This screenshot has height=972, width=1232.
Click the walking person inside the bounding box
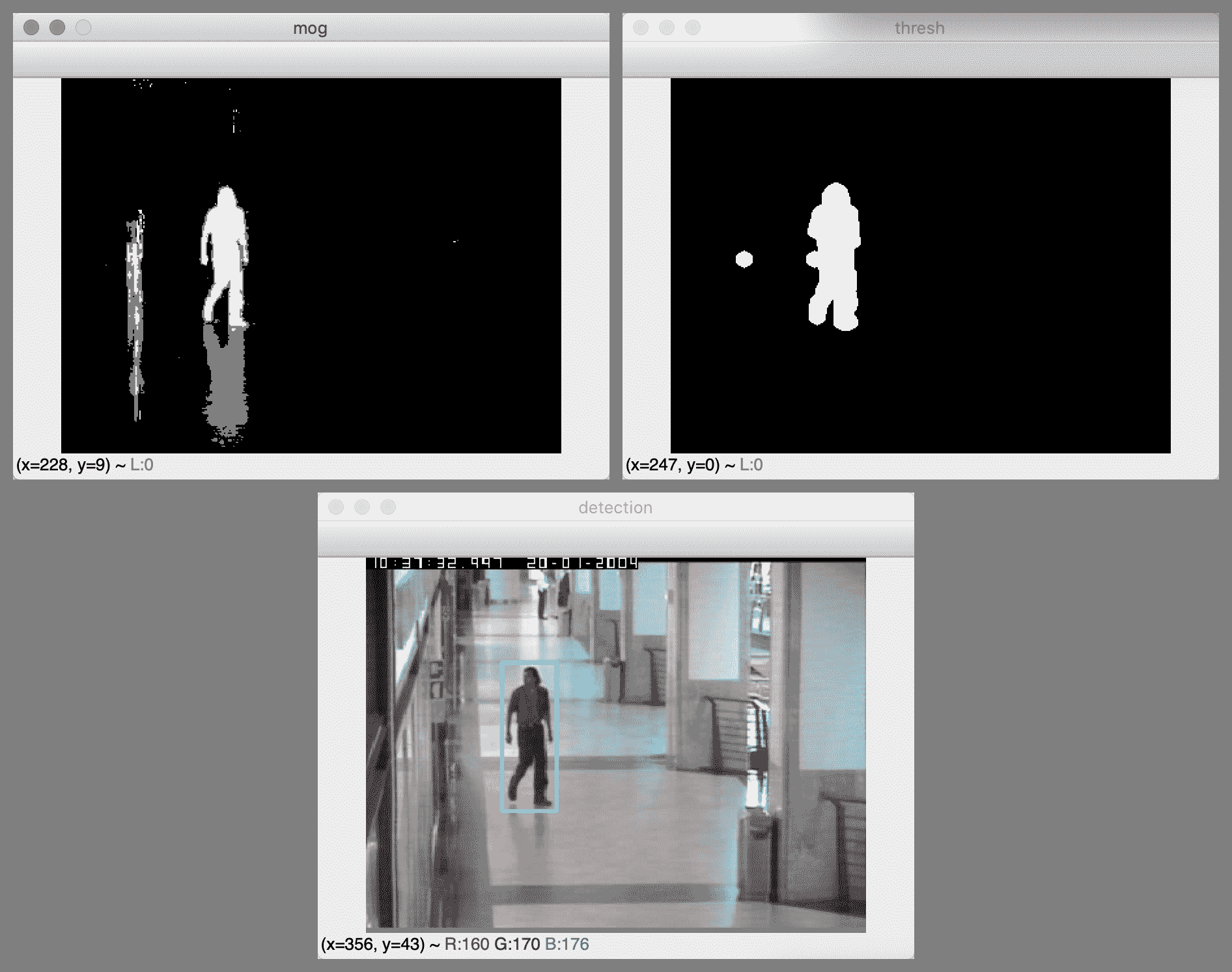pos(531,730)
